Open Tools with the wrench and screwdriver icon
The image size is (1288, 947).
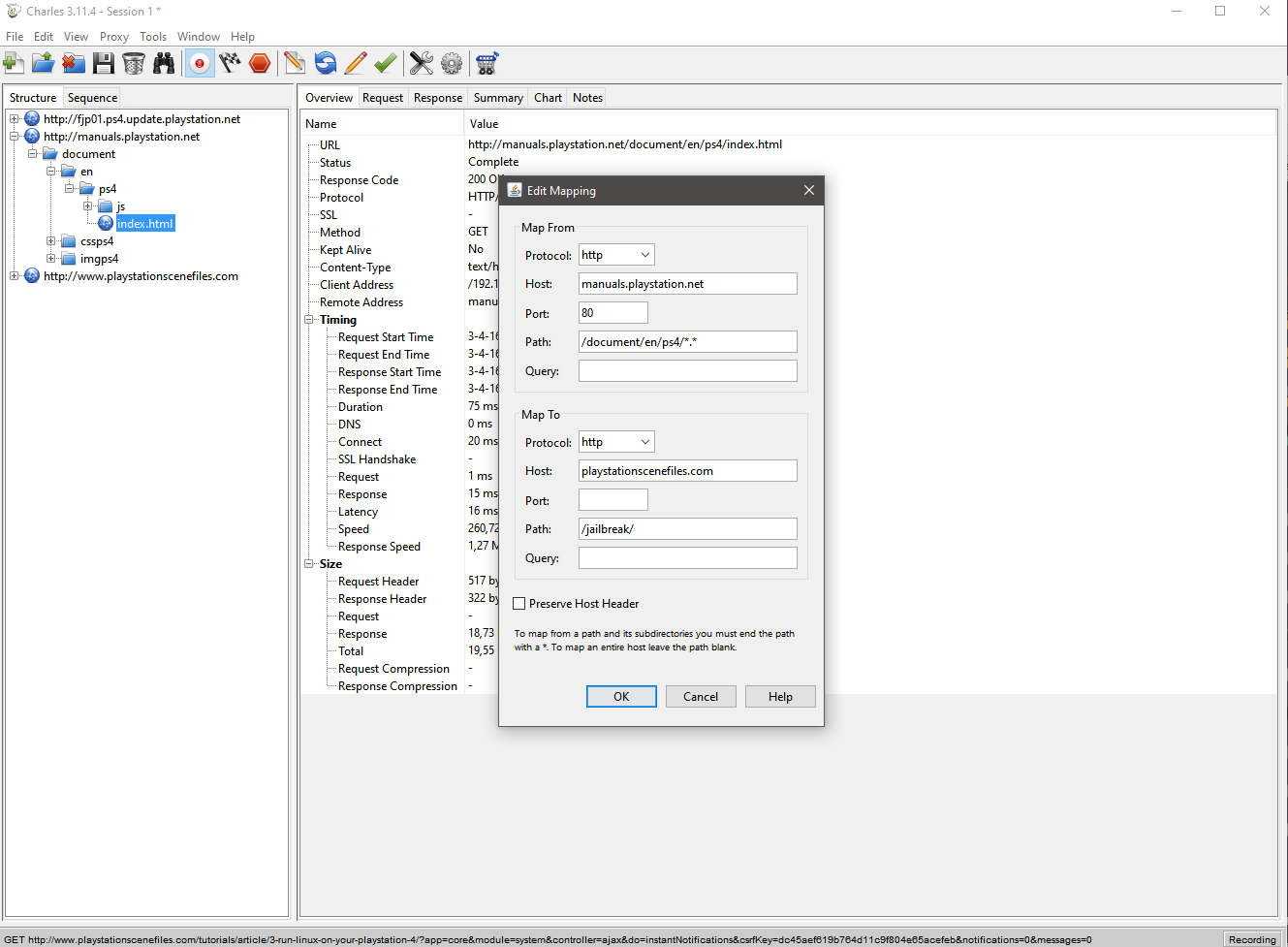pos(422,64)
